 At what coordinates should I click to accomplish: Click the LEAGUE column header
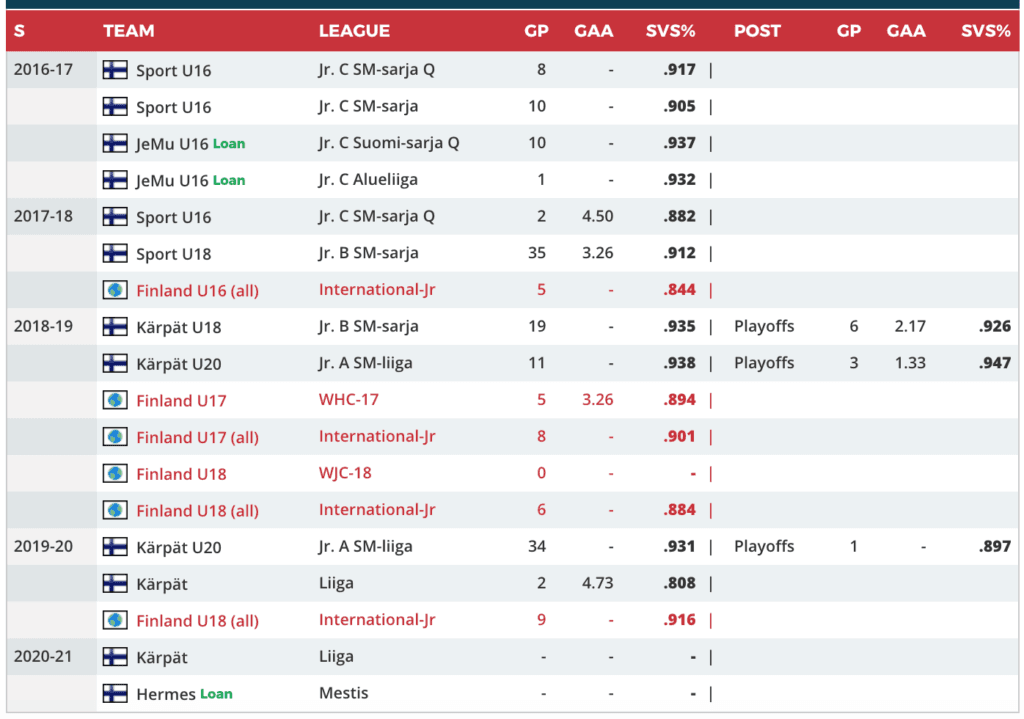[x=354, y=31]
